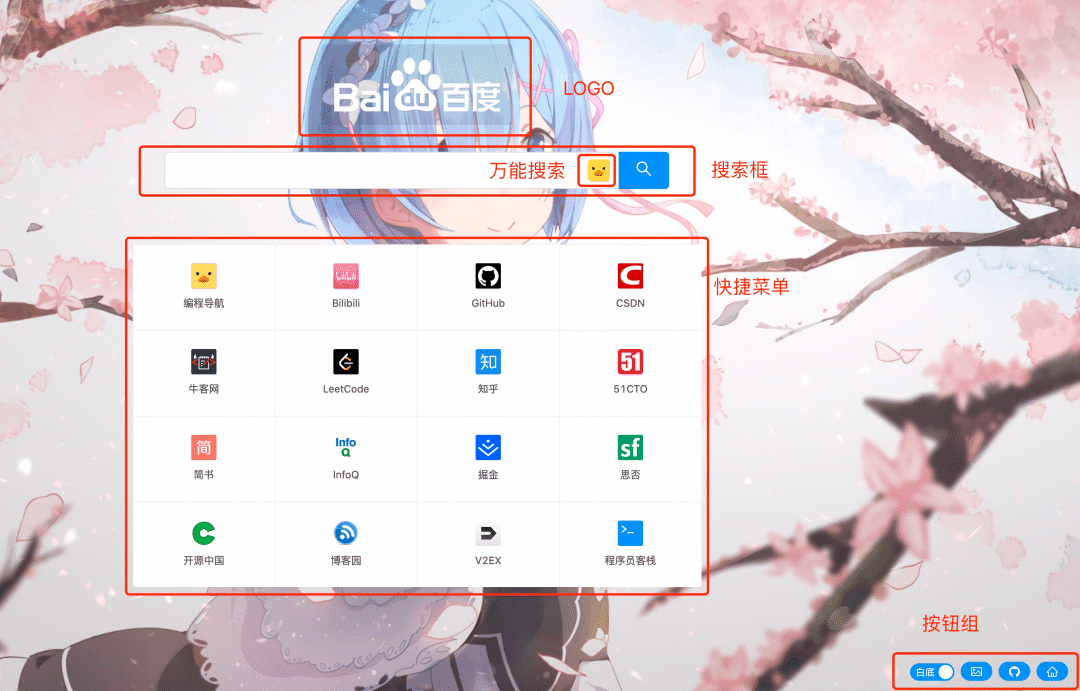
Task: Open the V2EX shortcut
Action: point(488,533)
